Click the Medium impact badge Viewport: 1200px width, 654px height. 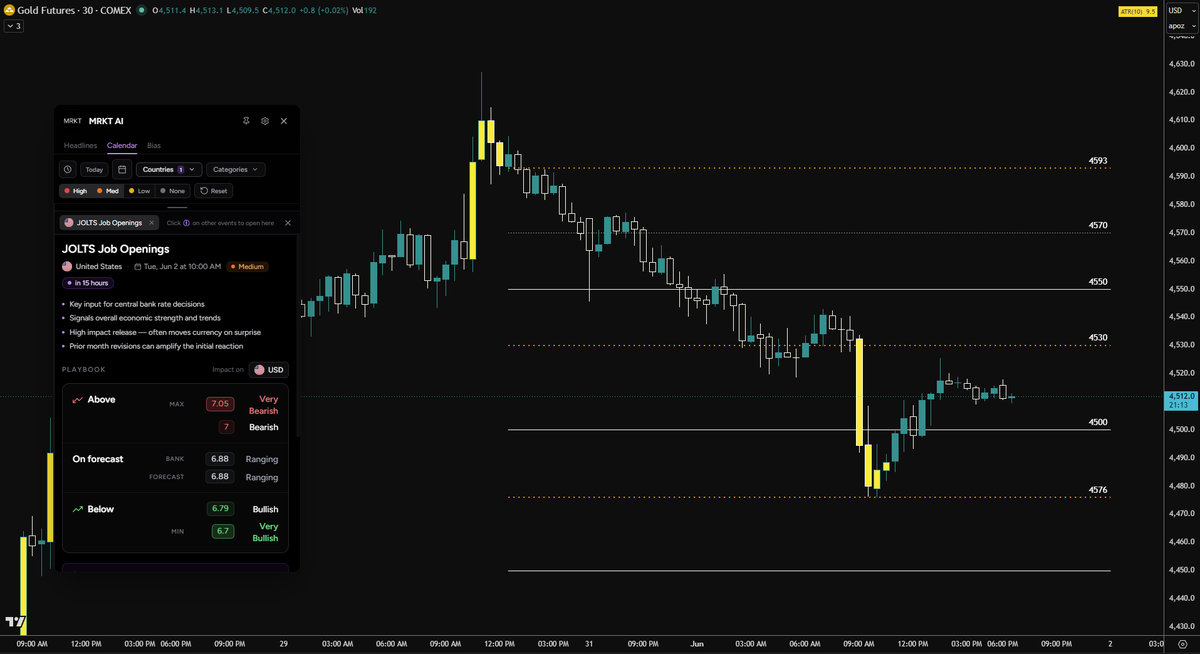[247, 267]
